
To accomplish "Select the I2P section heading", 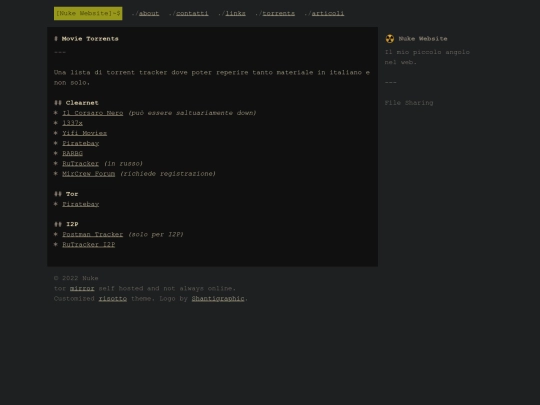I will [x=66, y=224].
